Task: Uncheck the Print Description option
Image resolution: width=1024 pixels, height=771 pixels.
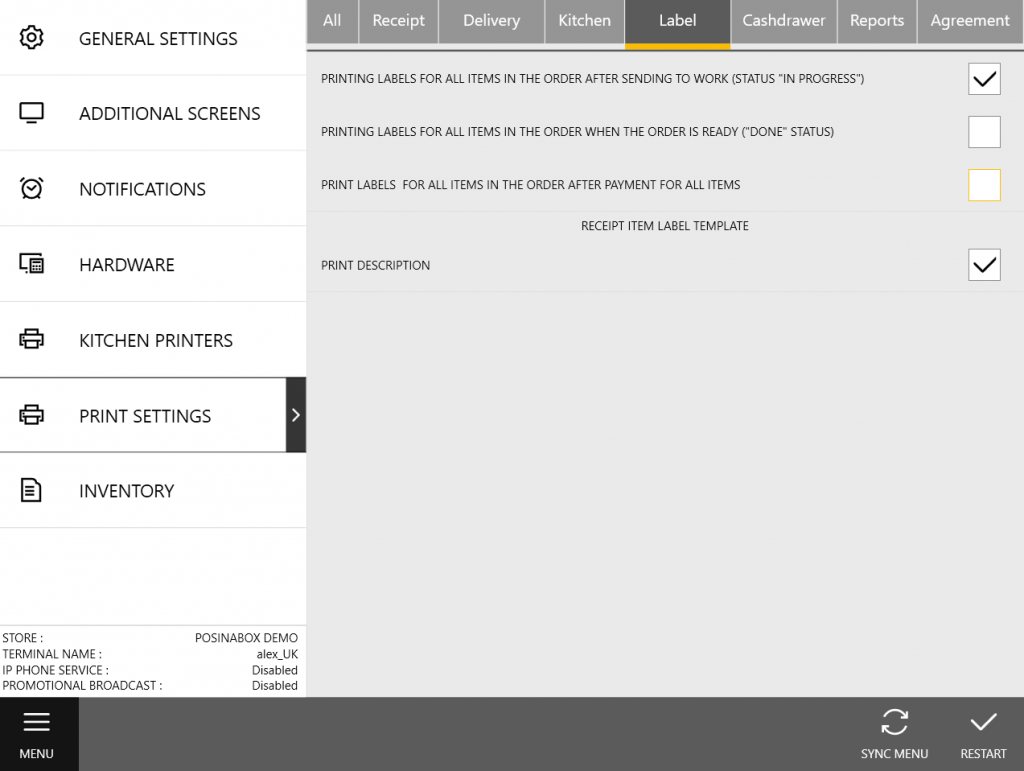Action: click(984, 264)
